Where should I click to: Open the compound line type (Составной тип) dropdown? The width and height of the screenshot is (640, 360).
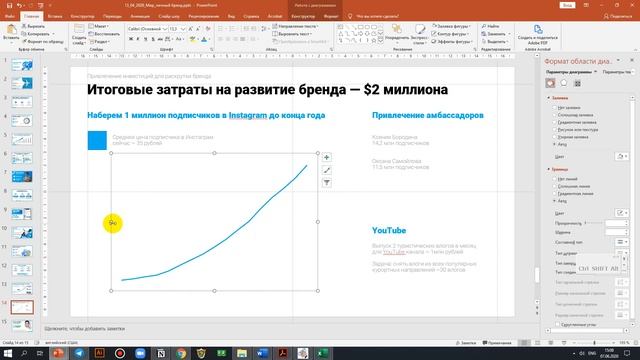pos(622,242)
